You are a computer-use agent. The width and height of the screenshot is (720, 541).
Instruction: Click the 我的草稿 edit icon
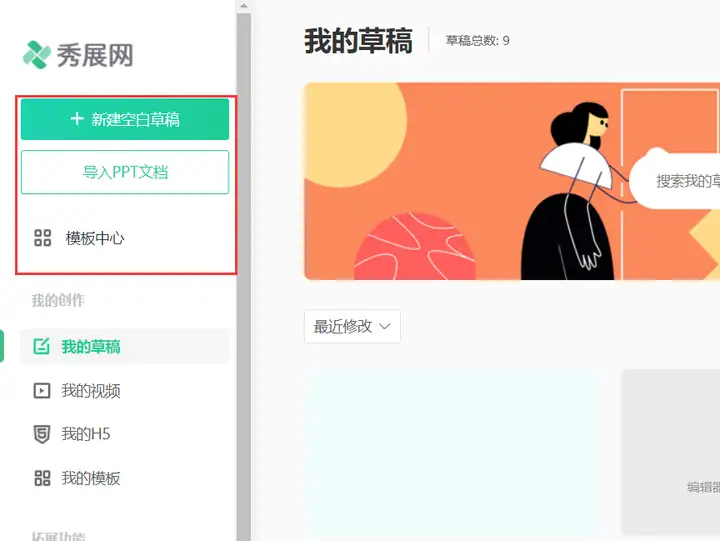coord(42,346)
